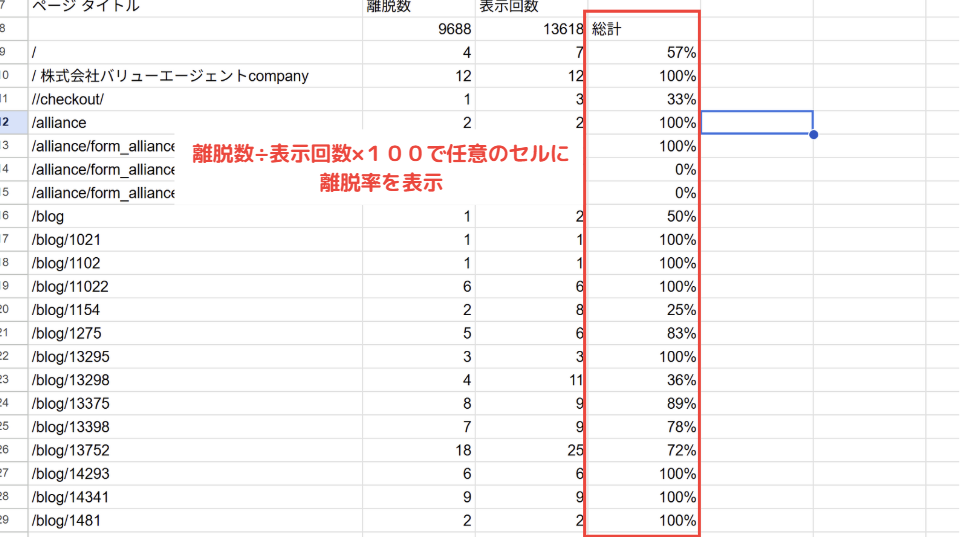Click the /blog/1481 cell
The height and width of the screenshot is (537, 973).
[x=195, y=520]
